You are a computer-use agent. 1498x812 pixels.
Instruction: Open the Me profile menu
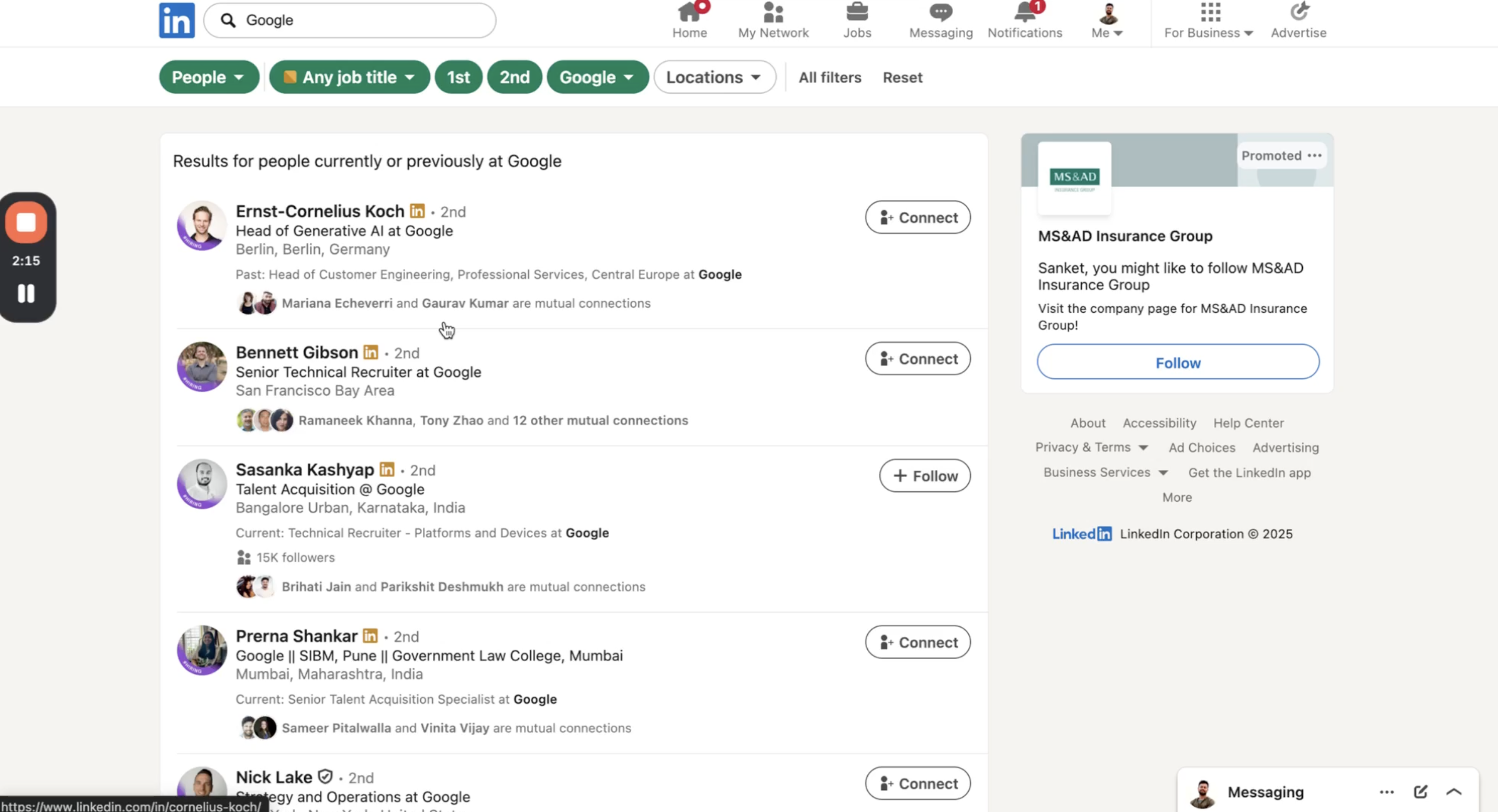tap(1107, 20)
